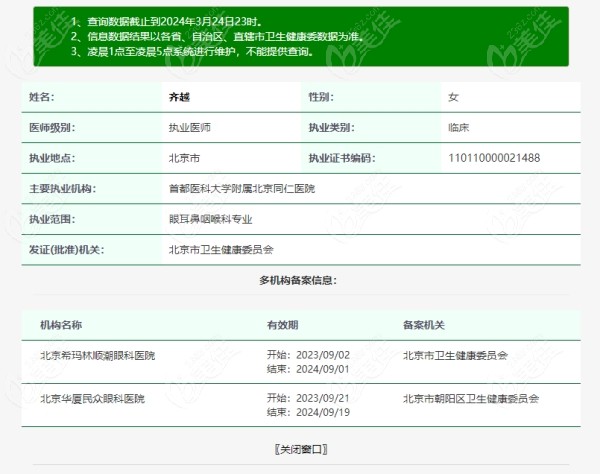
Task: Select 北京希玛林顺潮眼科医院 row name
Action: [98, 356]
